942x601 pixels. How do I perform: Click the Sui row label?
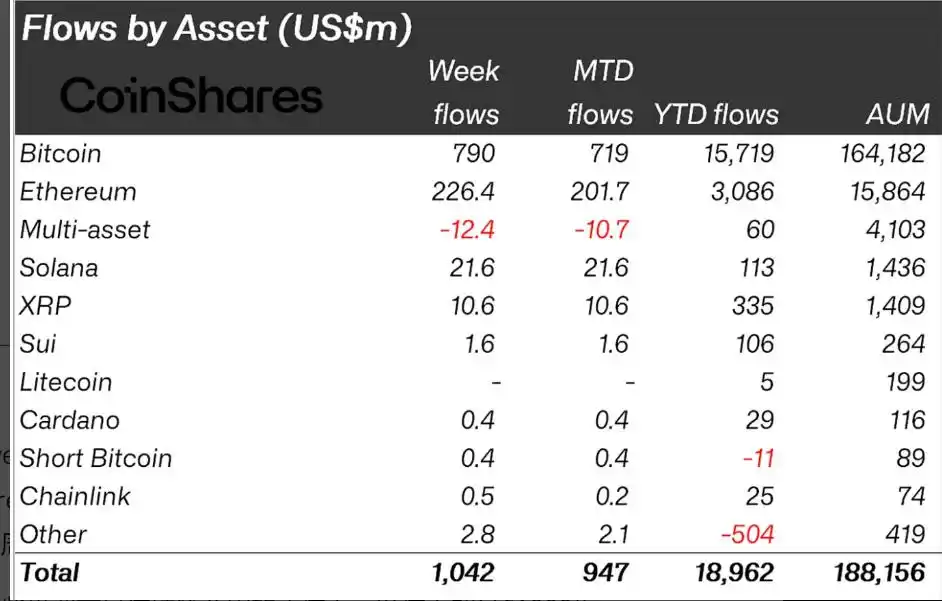pyautogui.click(x=38, y=343)
